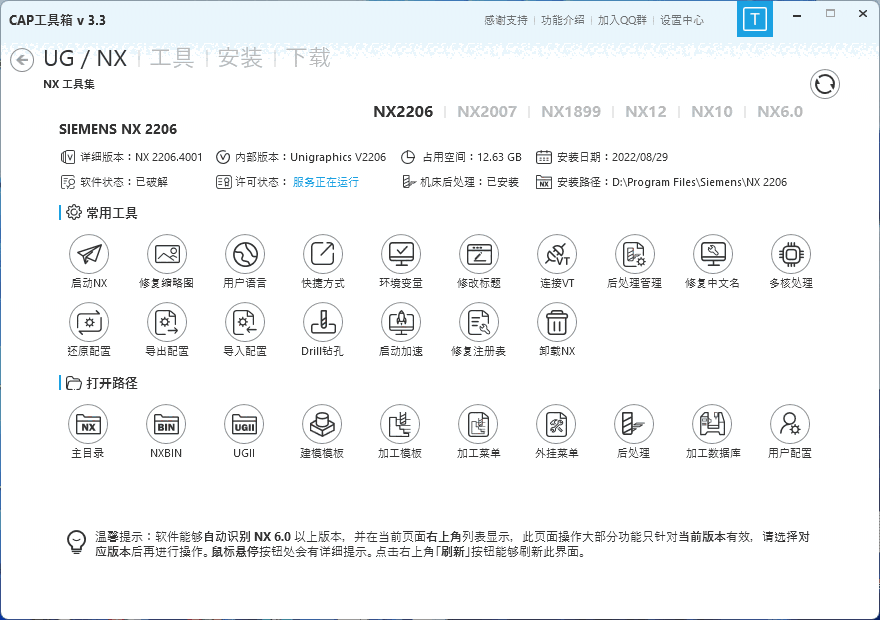Open the 修复注册表 registry repair tool

point(478,324)
